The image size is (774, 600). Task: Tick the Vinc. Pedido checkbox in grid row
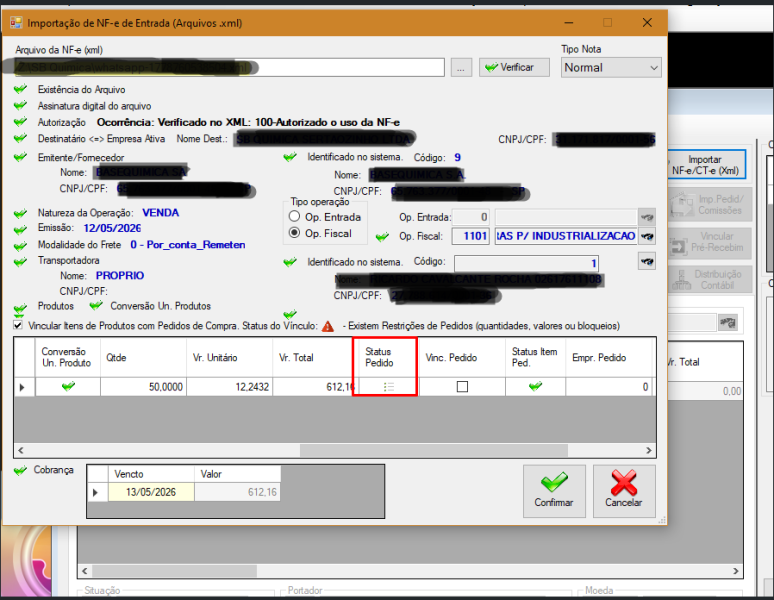[462, 386]
